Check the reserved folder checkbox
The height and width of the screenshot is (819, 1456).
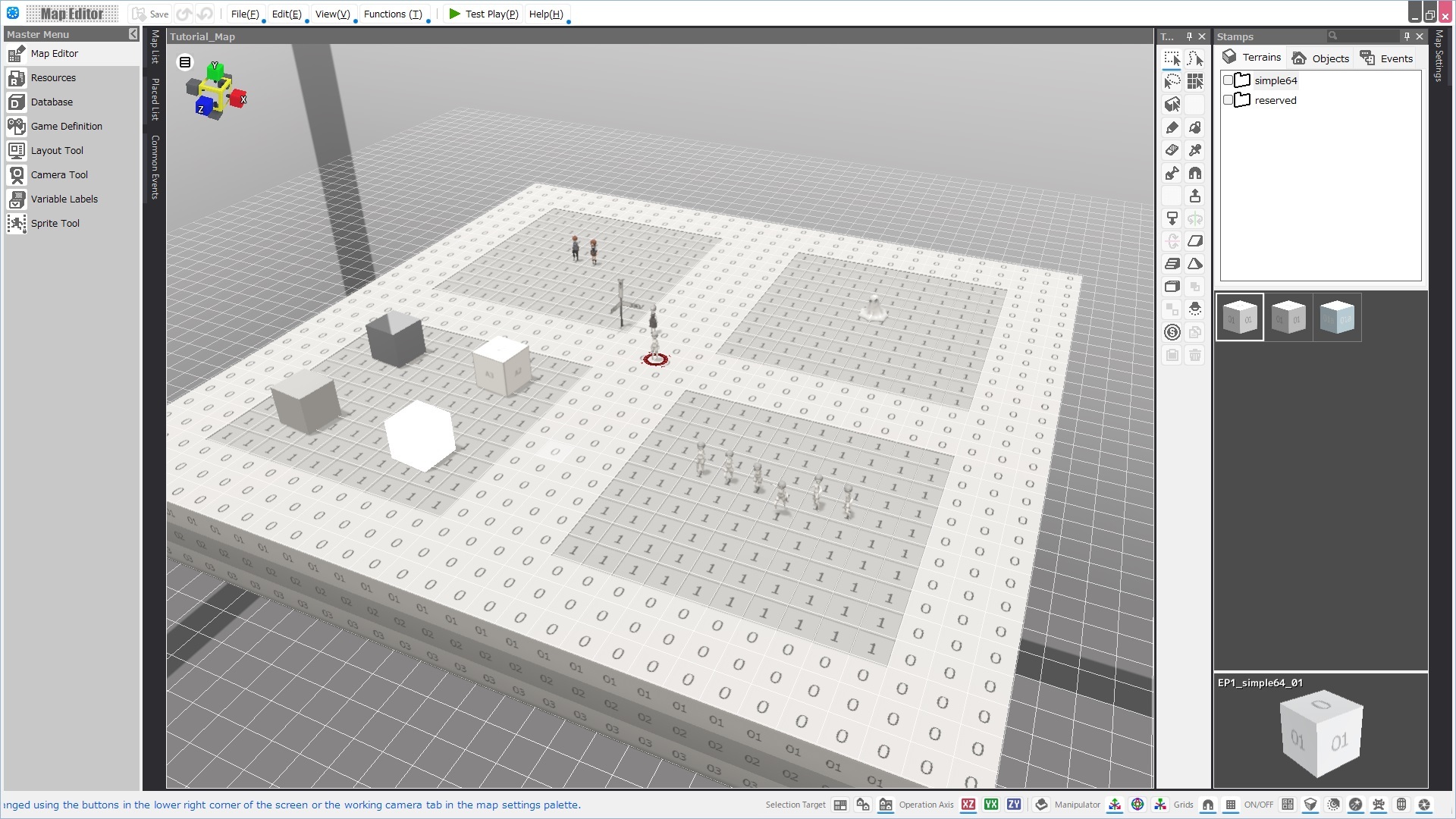(x=1229, y=99)
